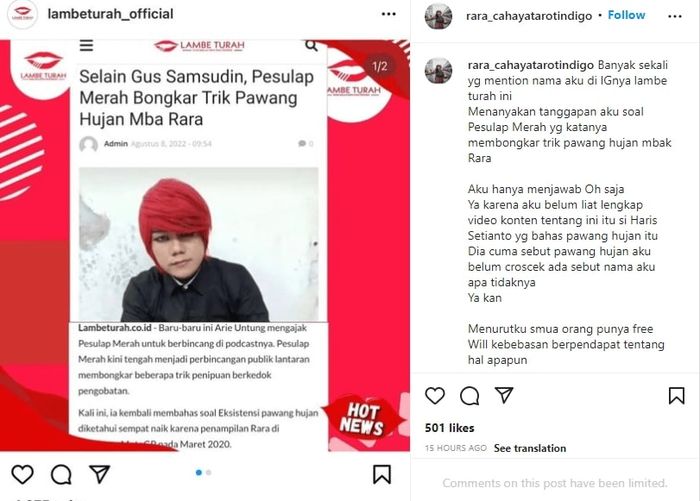
Task: Click the search magnifier in Lambe Turah header
Action: pos(311,46)
